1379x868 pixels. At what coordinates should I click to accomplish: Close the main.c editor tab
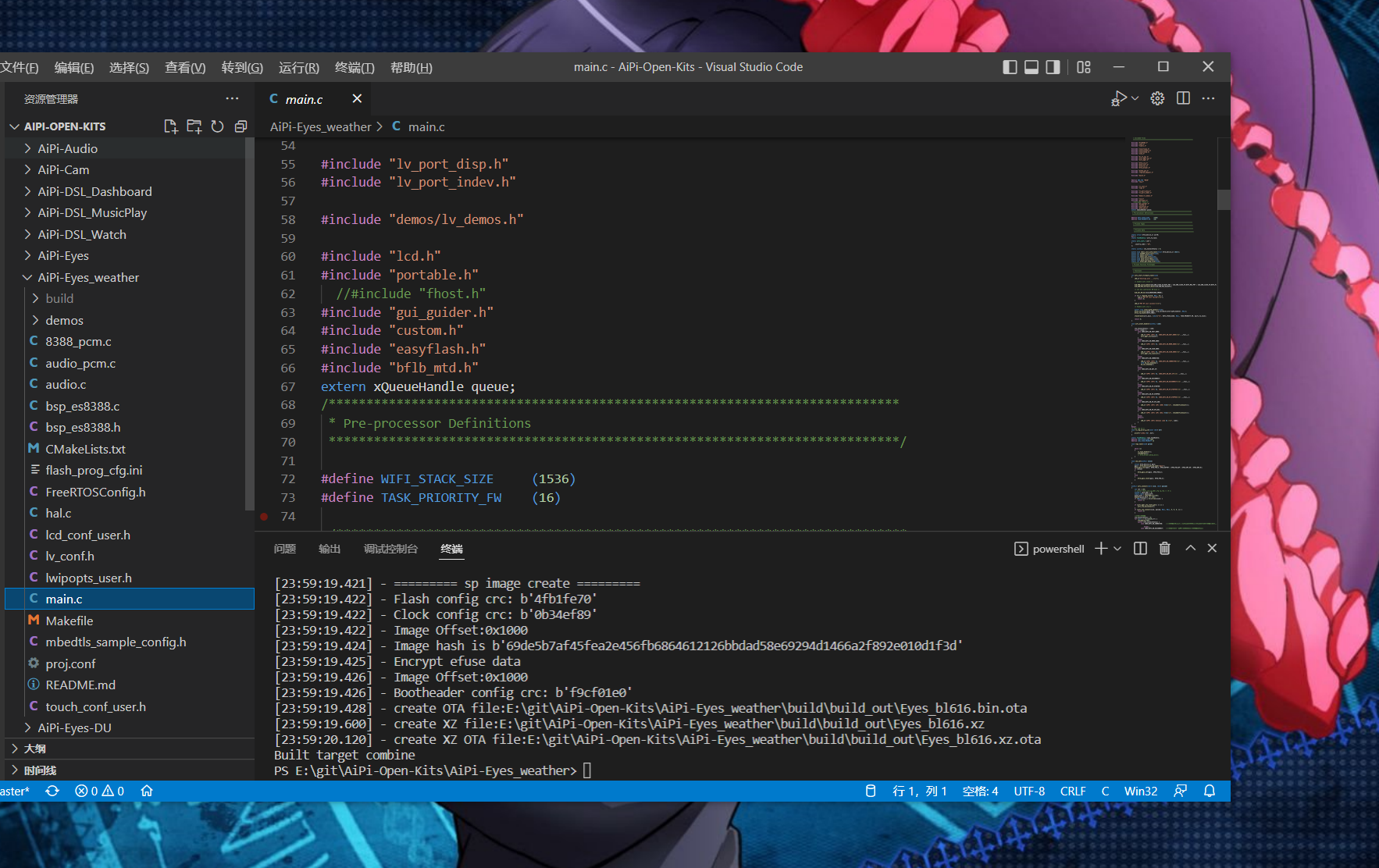(357, 98)
